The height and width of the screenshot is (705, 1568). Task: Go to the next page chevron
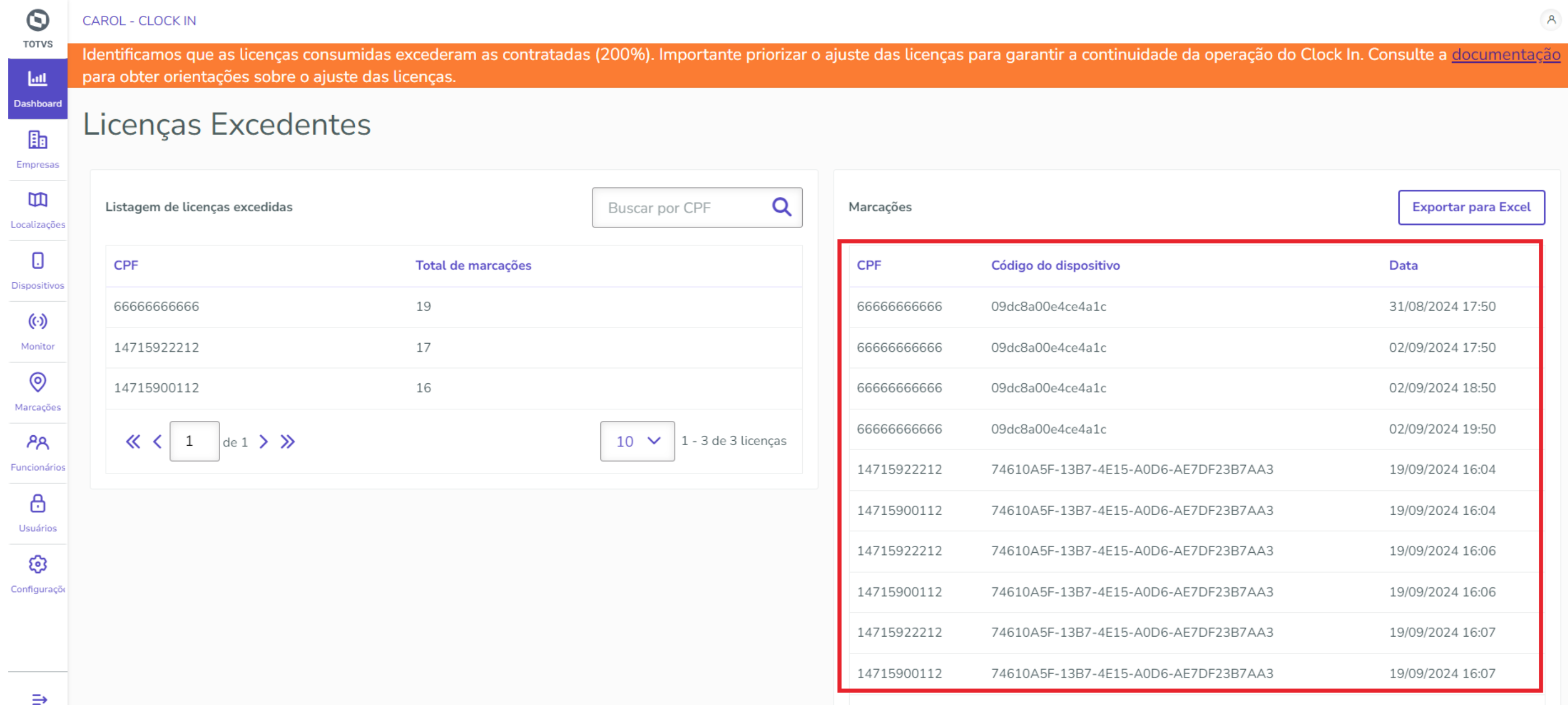pyautogui.click(x=264, y=441)
